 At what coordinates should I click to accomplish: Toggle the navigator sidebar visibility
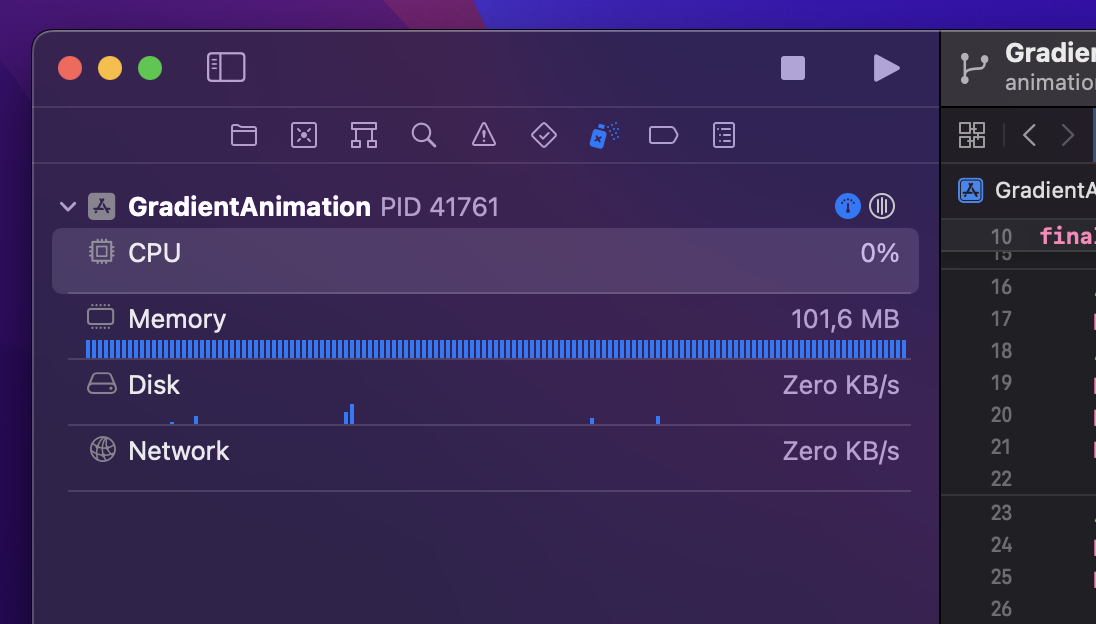(x=226, y=67)
